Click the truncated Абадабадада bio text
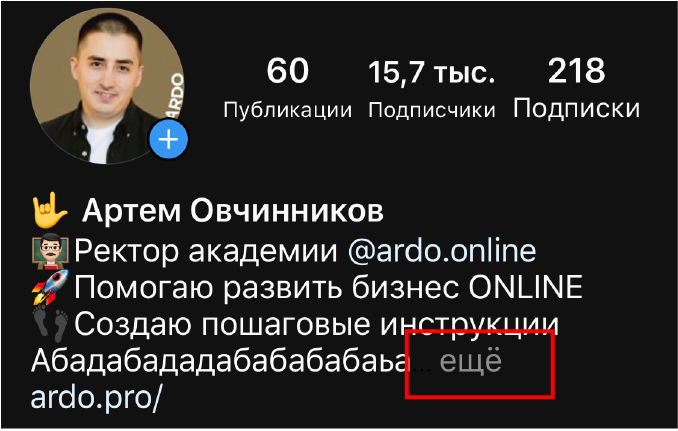This screenshot has width=678, height=431. (x=220, y=361)
